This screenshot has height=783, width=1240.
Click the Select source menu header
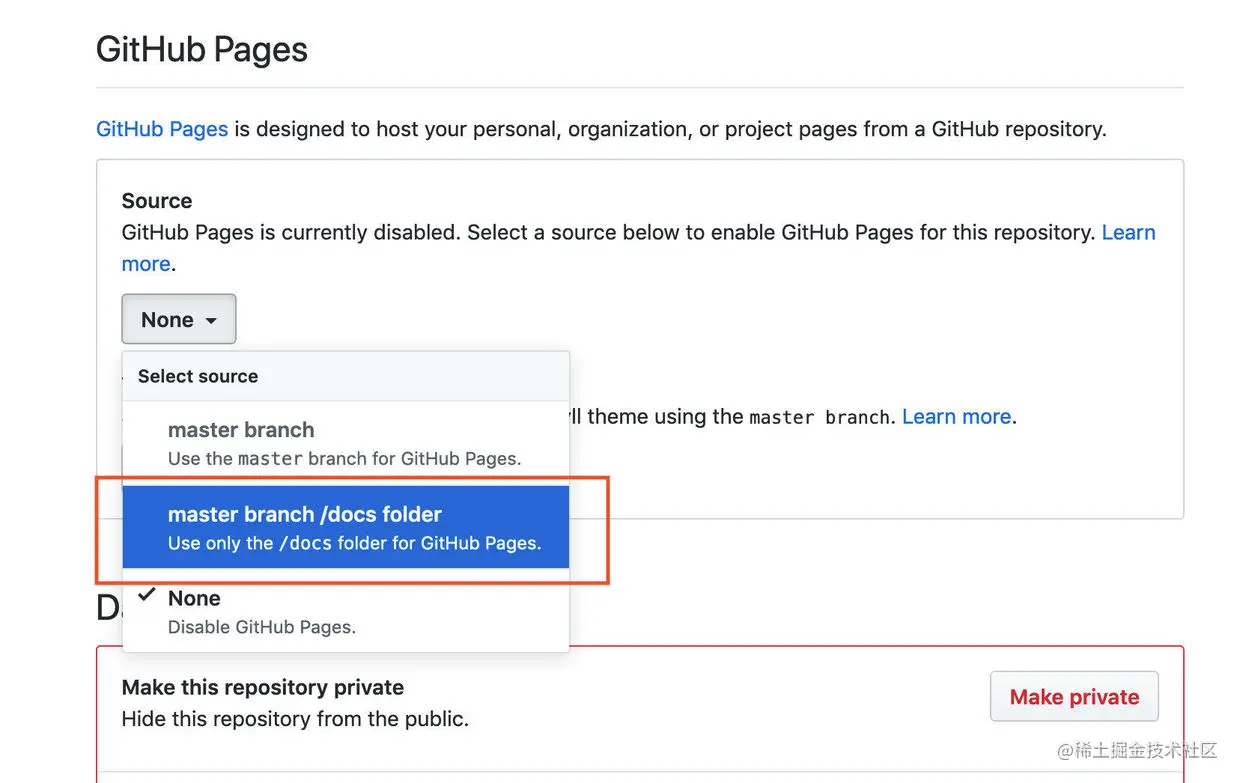(x=346, y=376)
